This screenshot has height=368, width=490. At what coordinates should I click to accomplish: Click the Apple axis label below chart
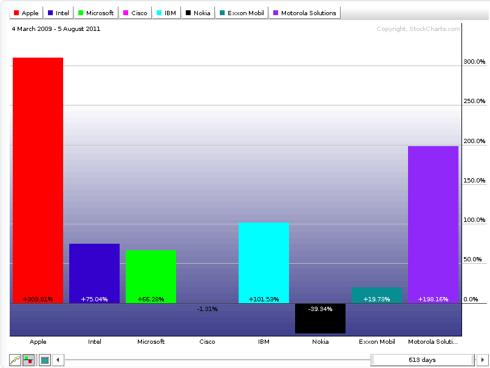[38, 342]
